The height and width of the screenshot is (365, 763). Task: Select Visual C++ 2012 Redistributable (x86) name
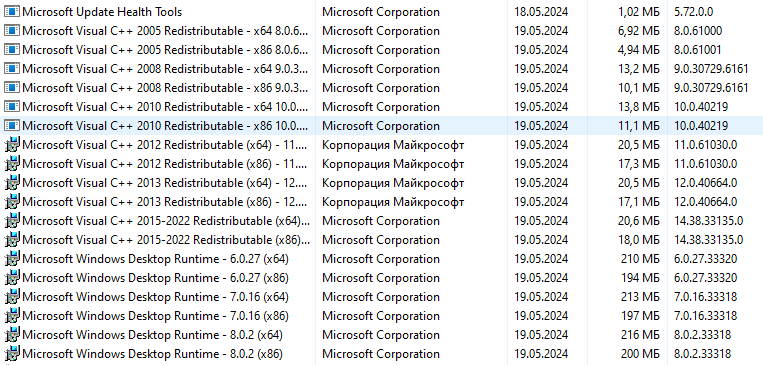coord(165,164)
